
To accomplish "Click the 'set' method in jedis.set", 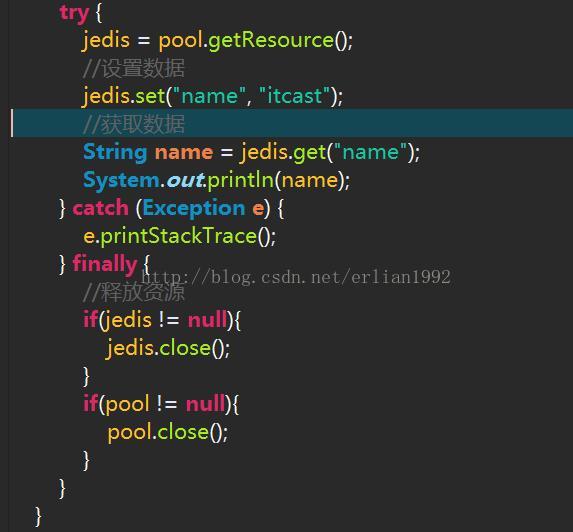I will pos(150,96).
